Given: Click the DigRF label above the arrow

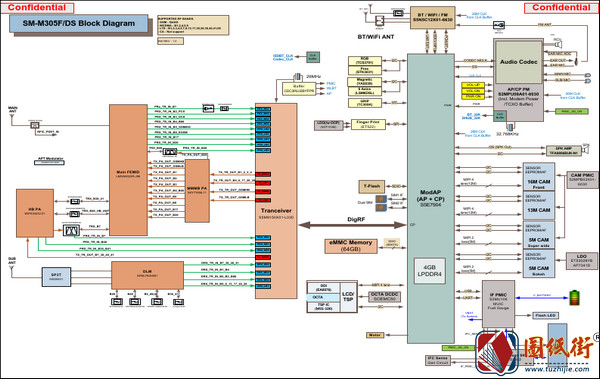Looking at the screenshot, I should tap(356, 219).
